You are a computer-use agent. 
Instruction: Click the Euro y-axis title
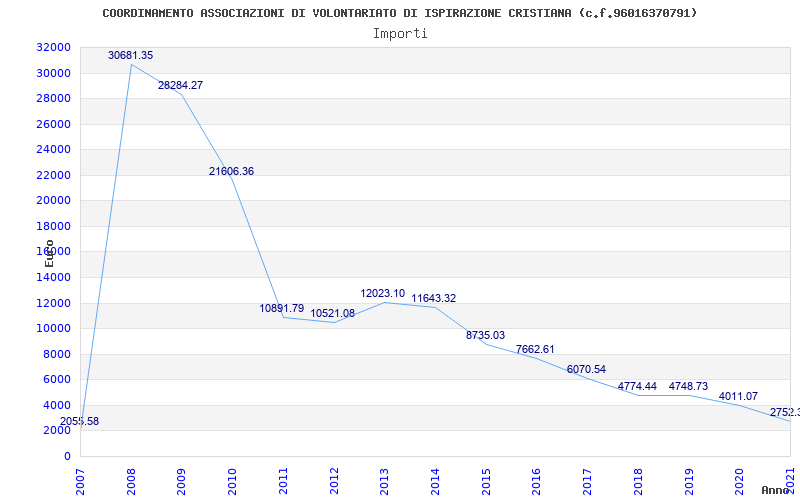tap(49, 253)
